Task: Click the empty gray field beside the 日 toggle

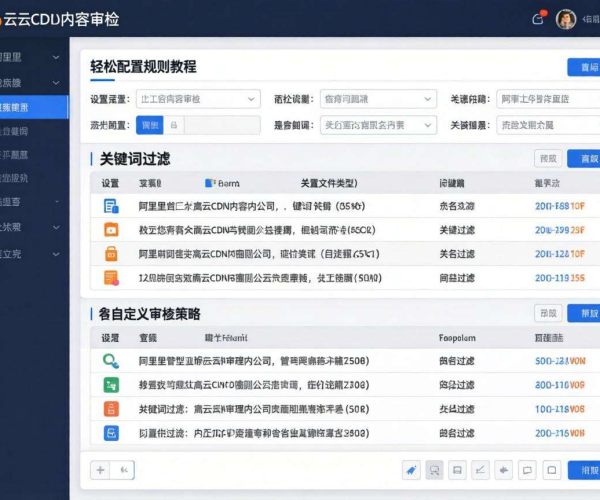Action: pos(222,125)
